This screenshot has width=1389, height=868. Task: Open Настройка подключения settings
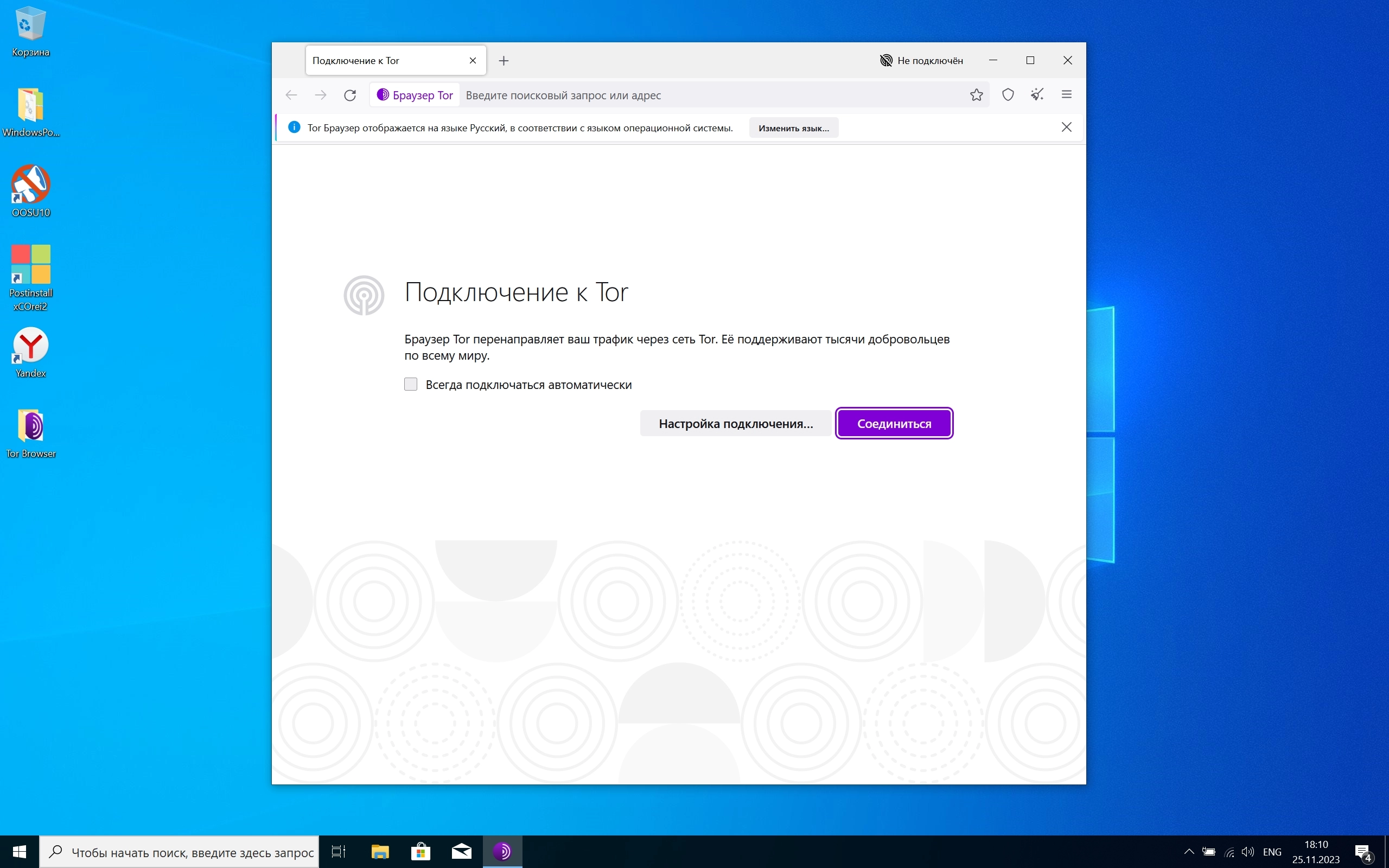tap(735, 424)
